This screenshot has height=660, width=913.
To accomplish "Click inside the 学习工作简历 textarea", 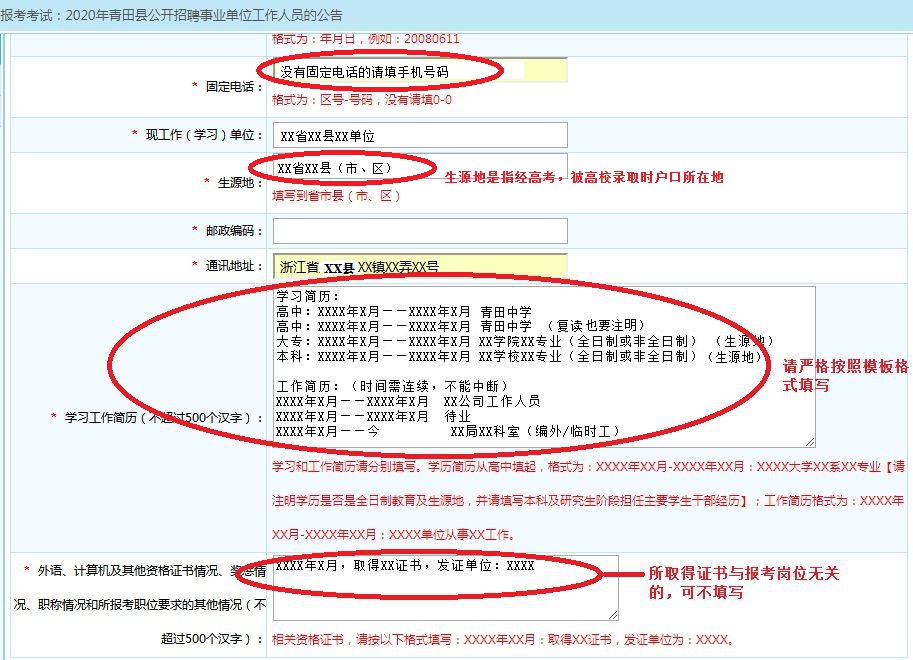I will coord(544,366).
